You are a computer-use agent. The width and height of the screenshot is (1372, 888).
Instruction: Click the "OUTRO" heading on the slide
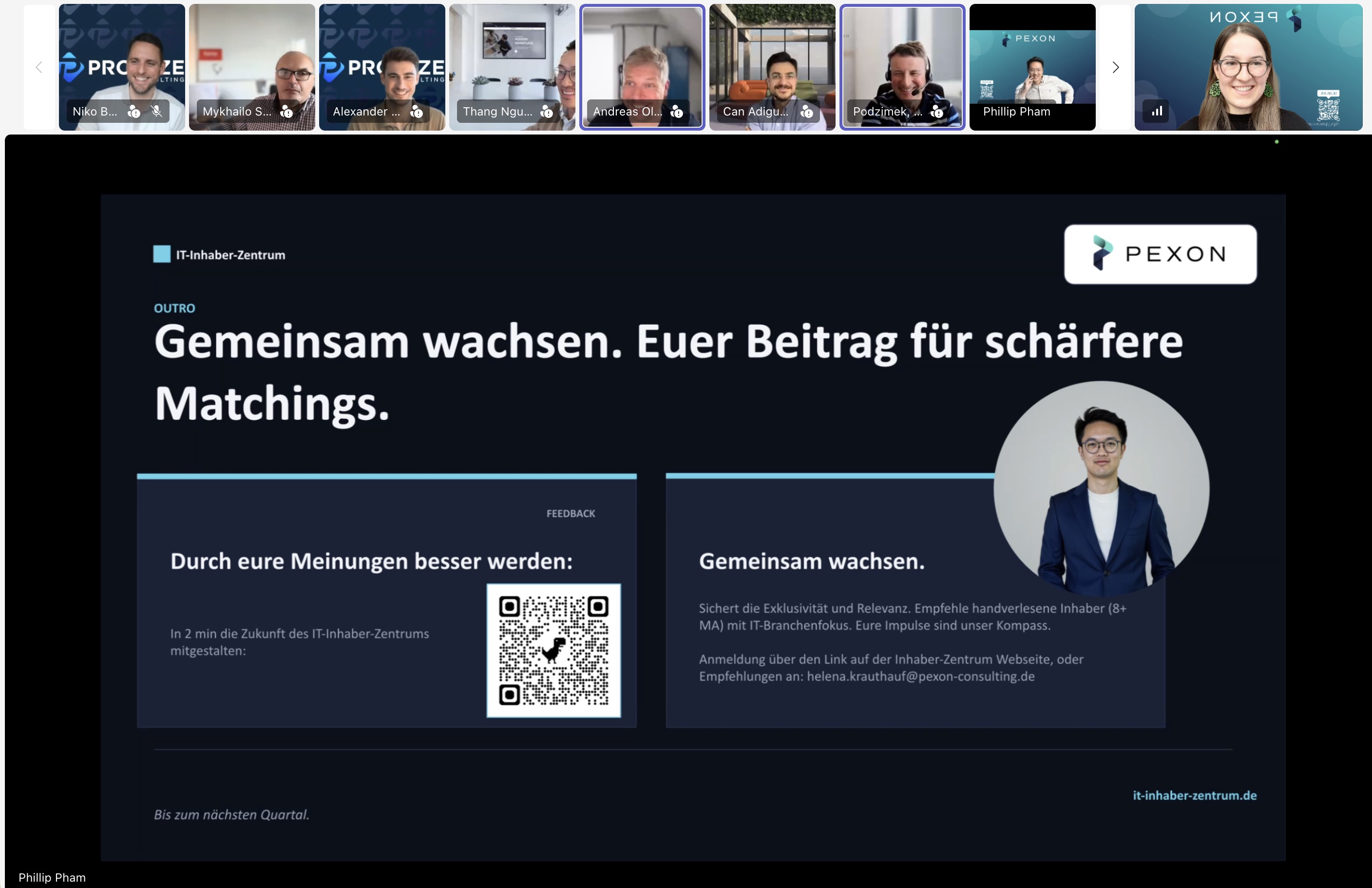click(x=175, y=308)
